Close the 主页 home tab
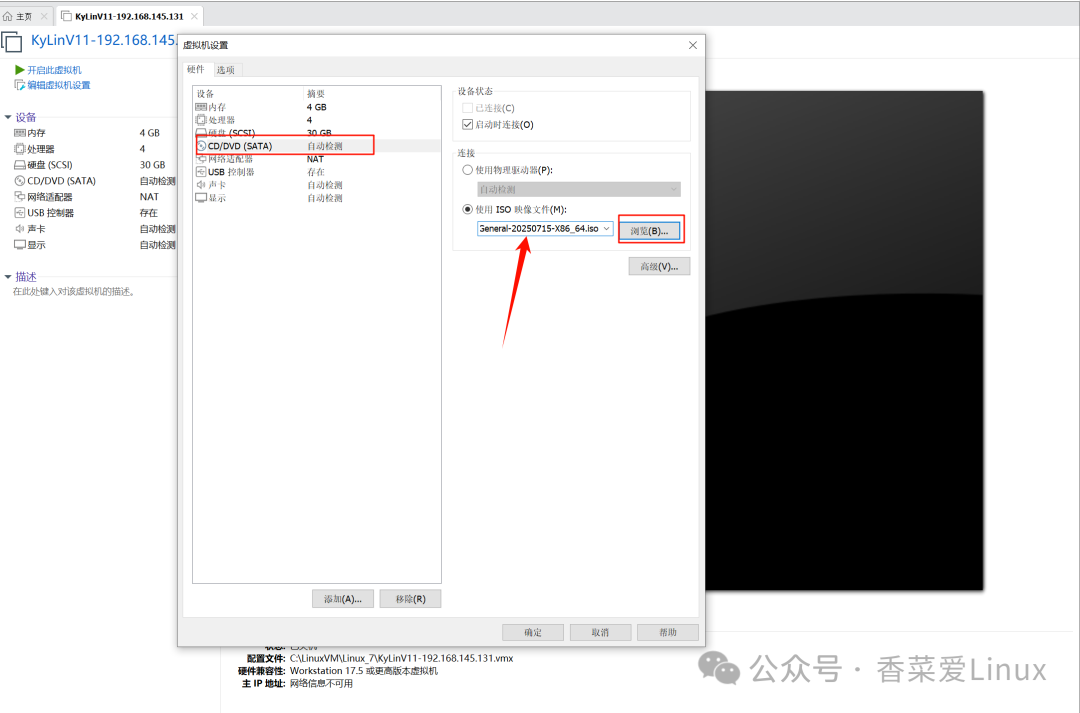 click(44, 16)
